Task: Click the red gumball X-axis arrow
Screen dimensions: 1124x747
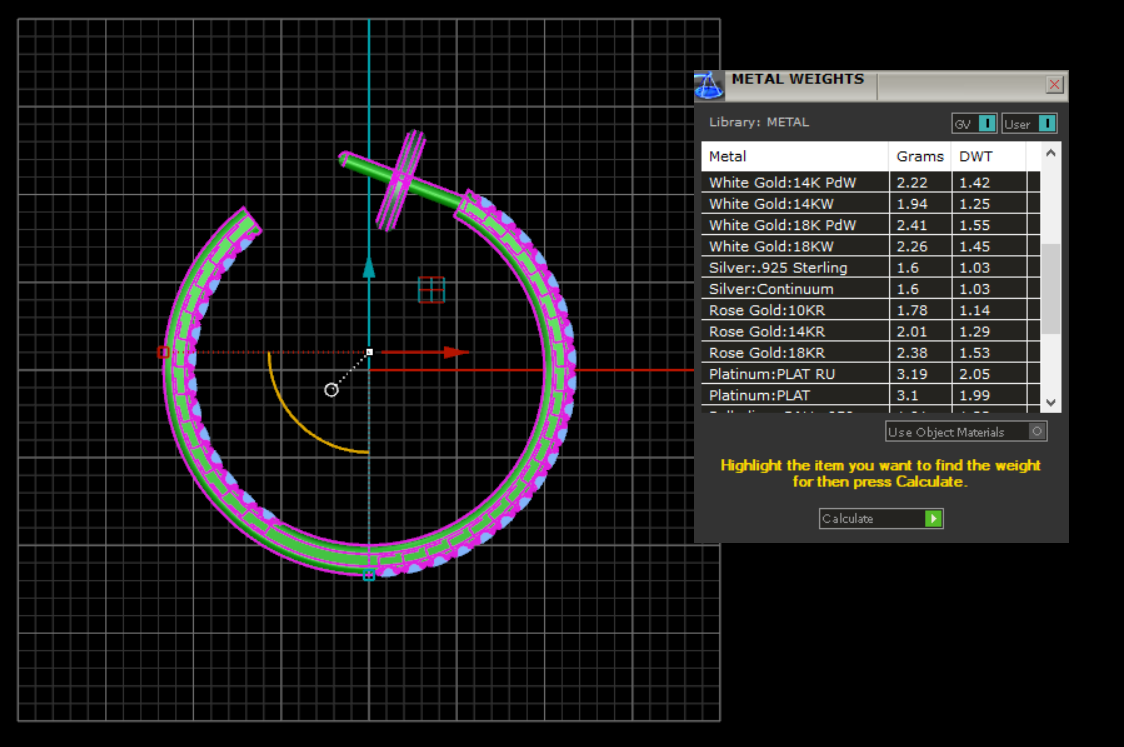Action: tap(456, 352)
